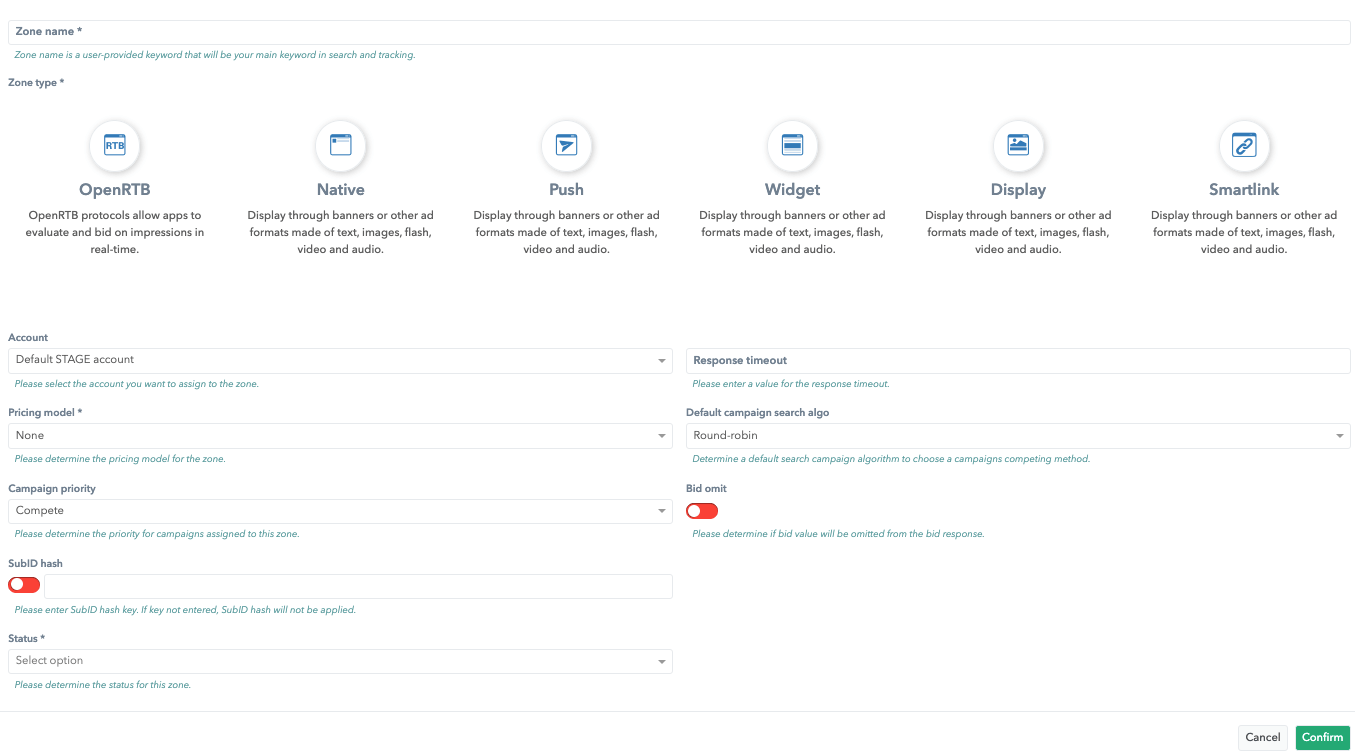Click the OpenRTB heading label
Viewport: 1355px width, 755px height.
click(115, 190)
